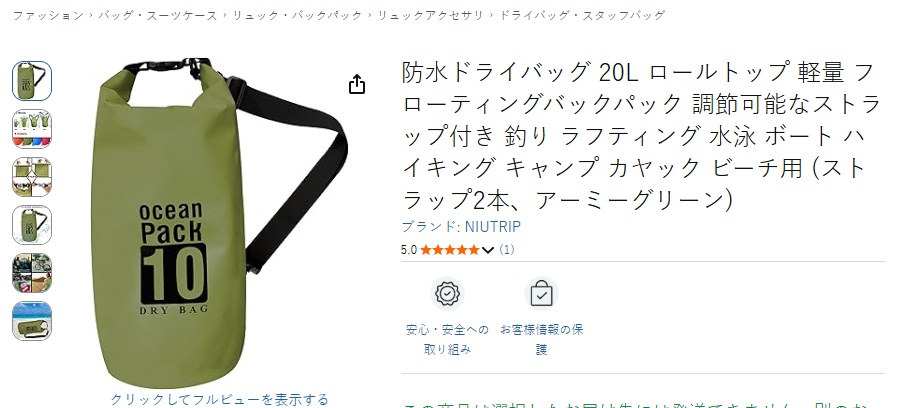Select fifth thumbnail with outdoor usage collage
Screen dimensions: 906x408
pos(32,273)
